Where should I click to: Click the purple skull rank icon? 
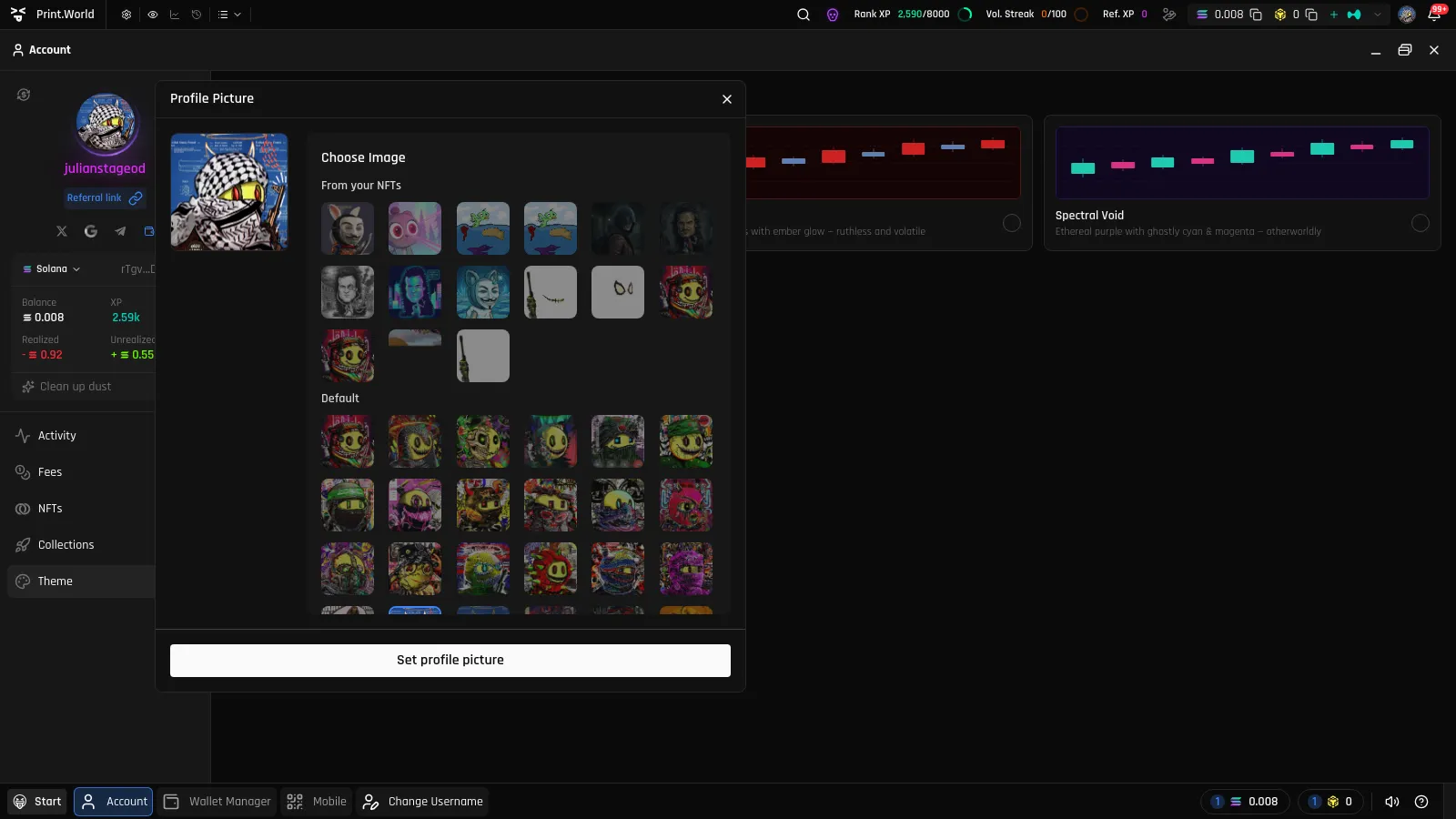[x=833, y=15]
